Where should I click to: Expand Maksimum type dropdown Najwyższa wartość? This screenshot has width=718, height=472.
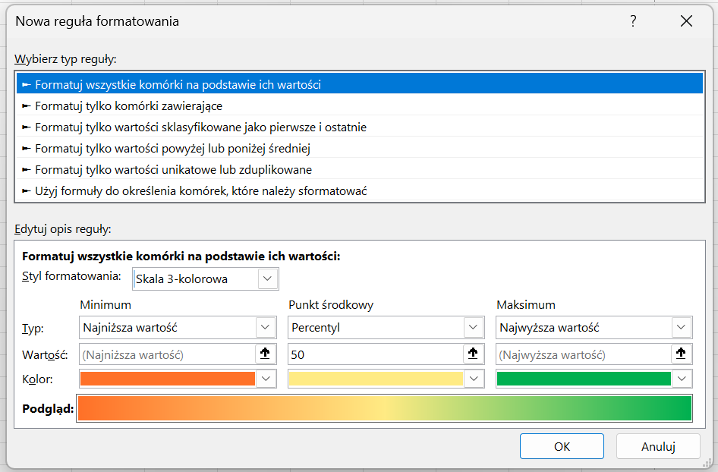(681, 327)
